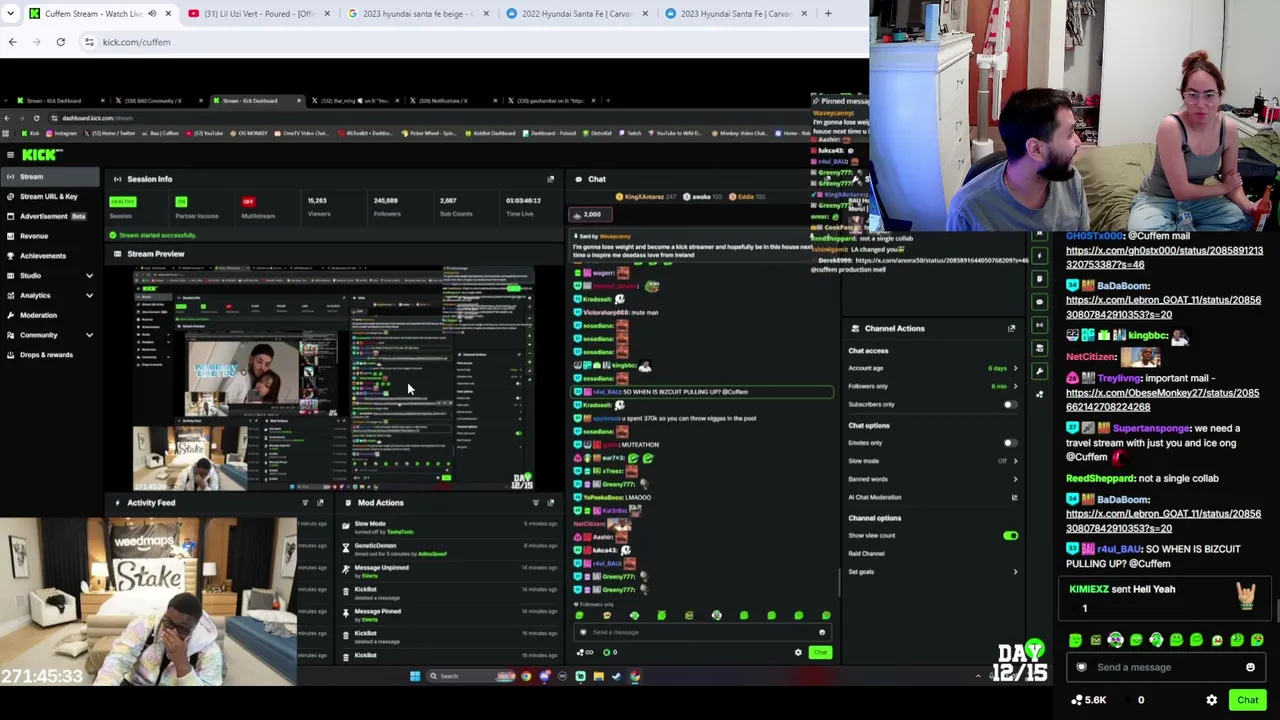Viewport: 1280px width, 720px height.
Task: Open the Activity Feed filter
Action: pos(305,503)
